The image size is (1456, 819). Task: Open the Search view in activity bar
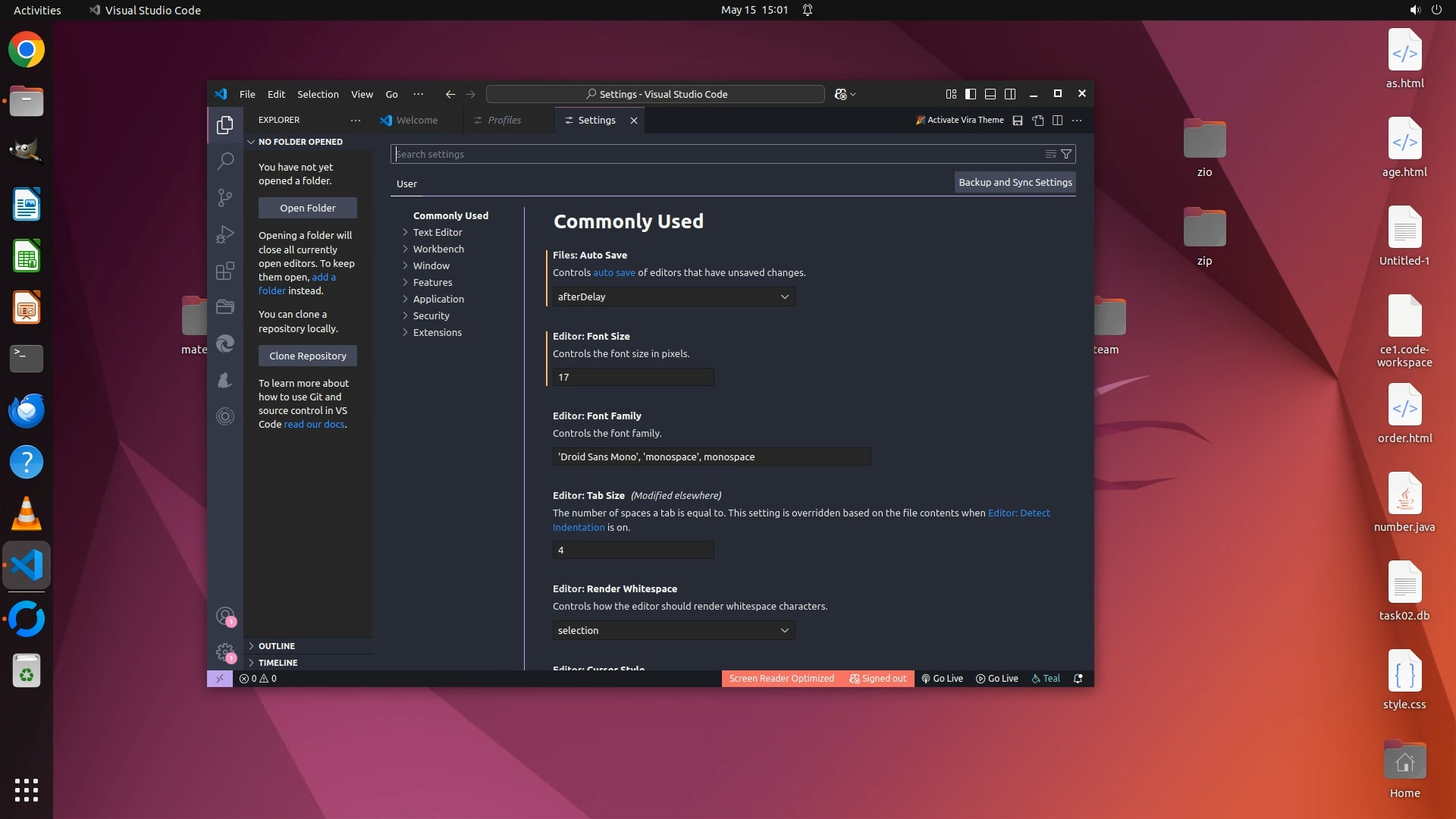point(225,161)
